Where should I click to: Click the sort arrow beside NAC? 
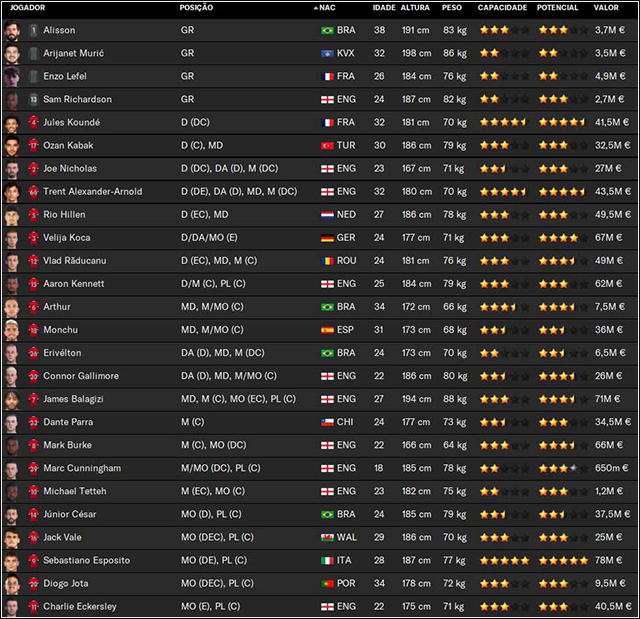tap(316, 8)
